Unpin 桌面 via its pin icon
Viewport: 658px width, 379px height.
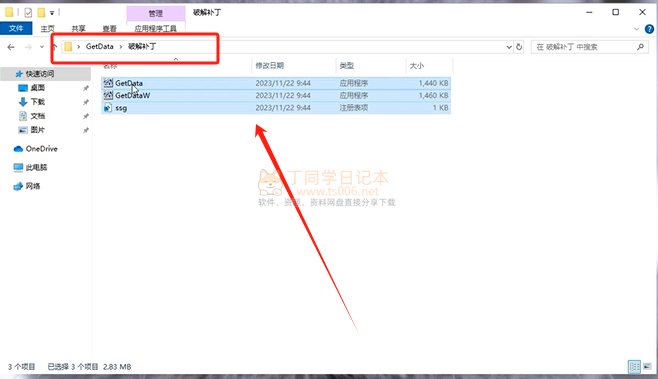point(86,88)
